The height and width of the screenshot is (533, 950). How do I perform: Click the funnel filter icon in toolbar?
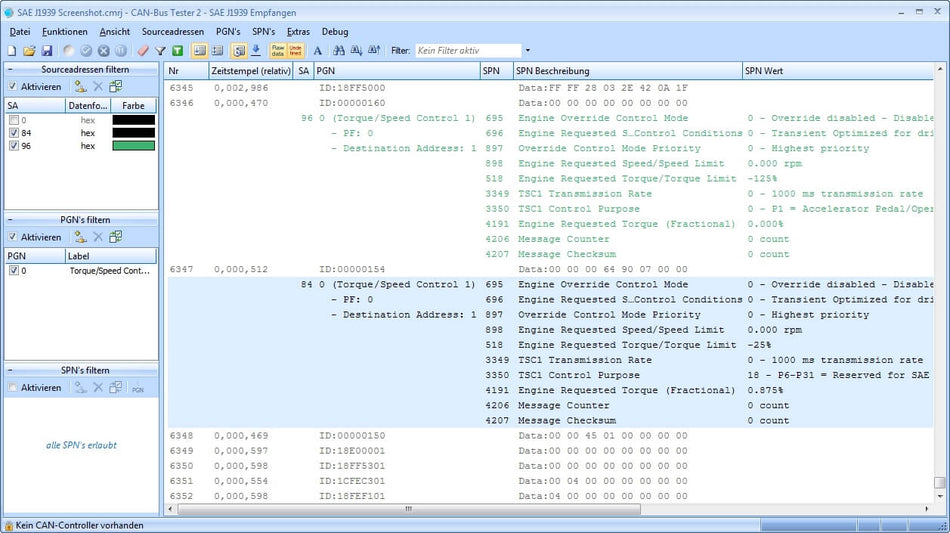160,50
